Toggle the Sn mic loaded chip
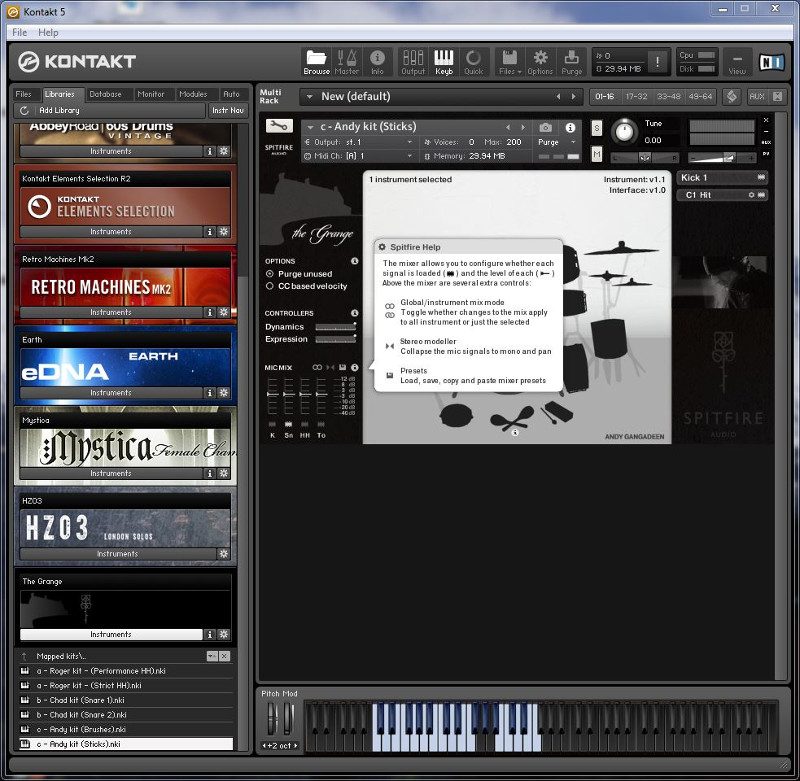800x781 pixels. (x=288, y=424)
